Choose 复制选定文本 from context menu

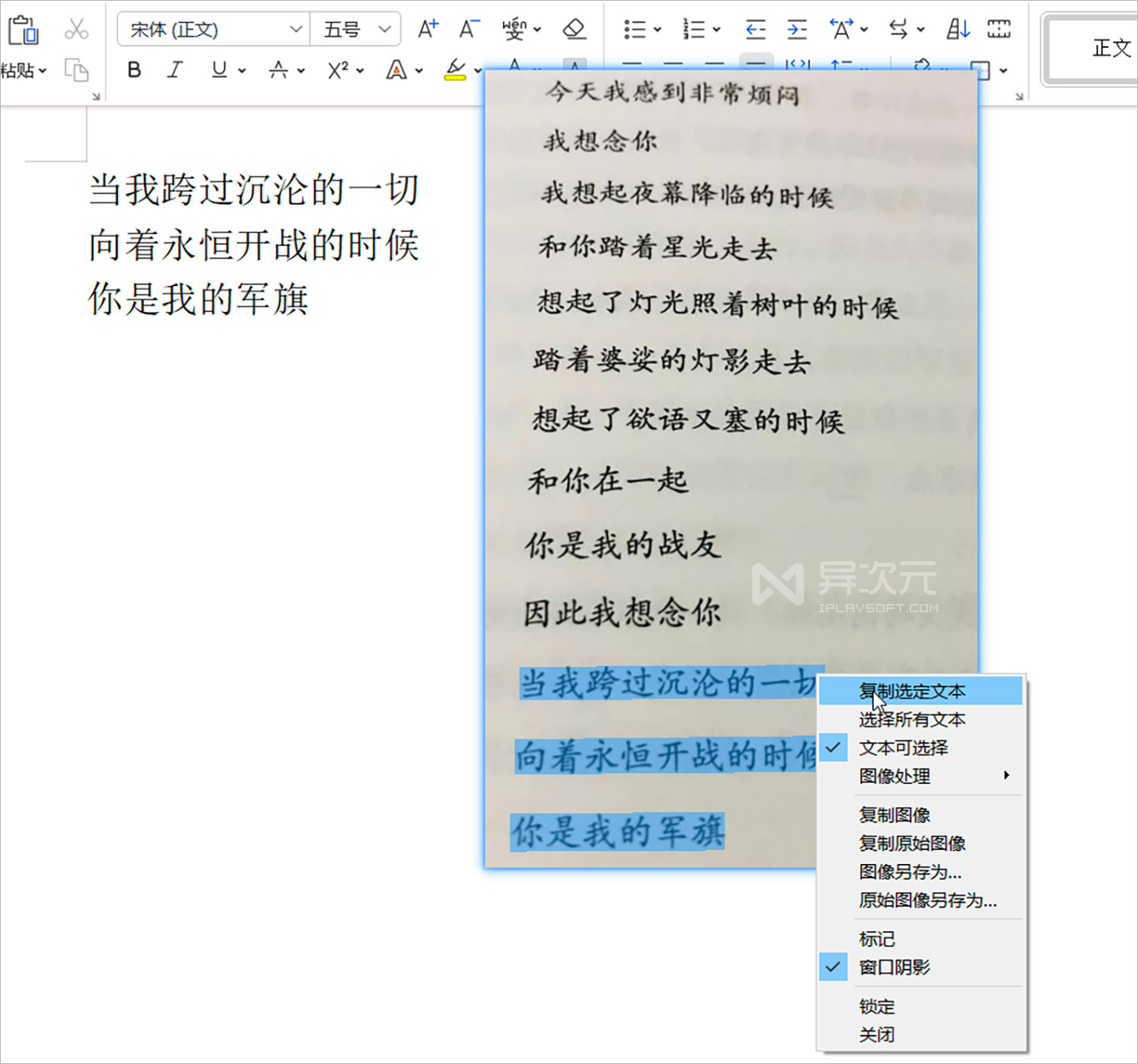tap(910, 691)
